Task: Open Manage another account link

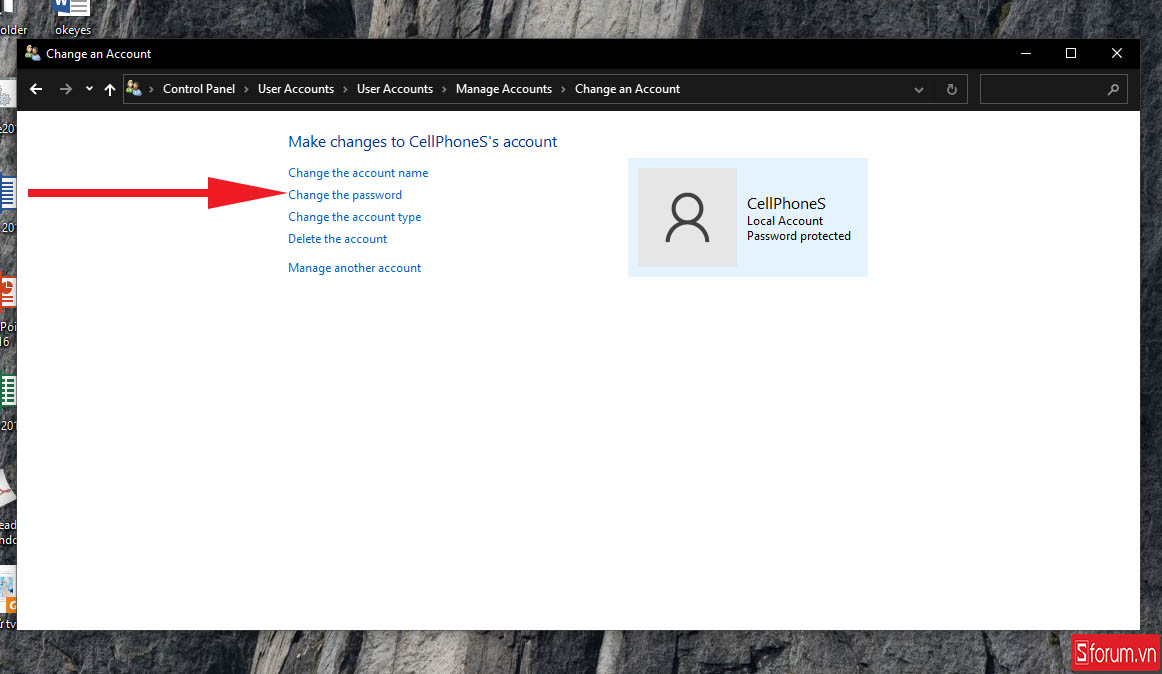Action: point(354,268)
